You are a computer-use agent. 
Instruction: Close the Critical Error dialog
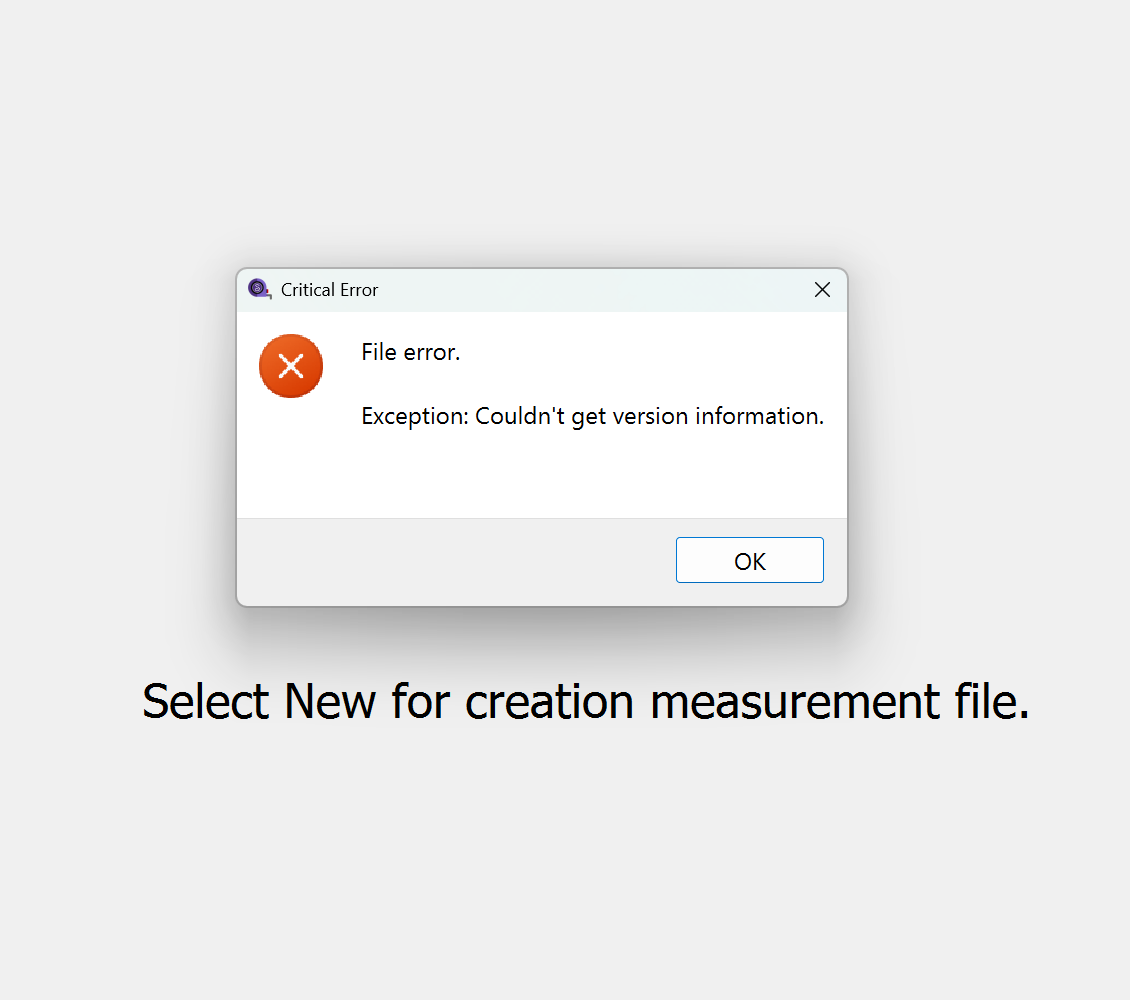822,290
